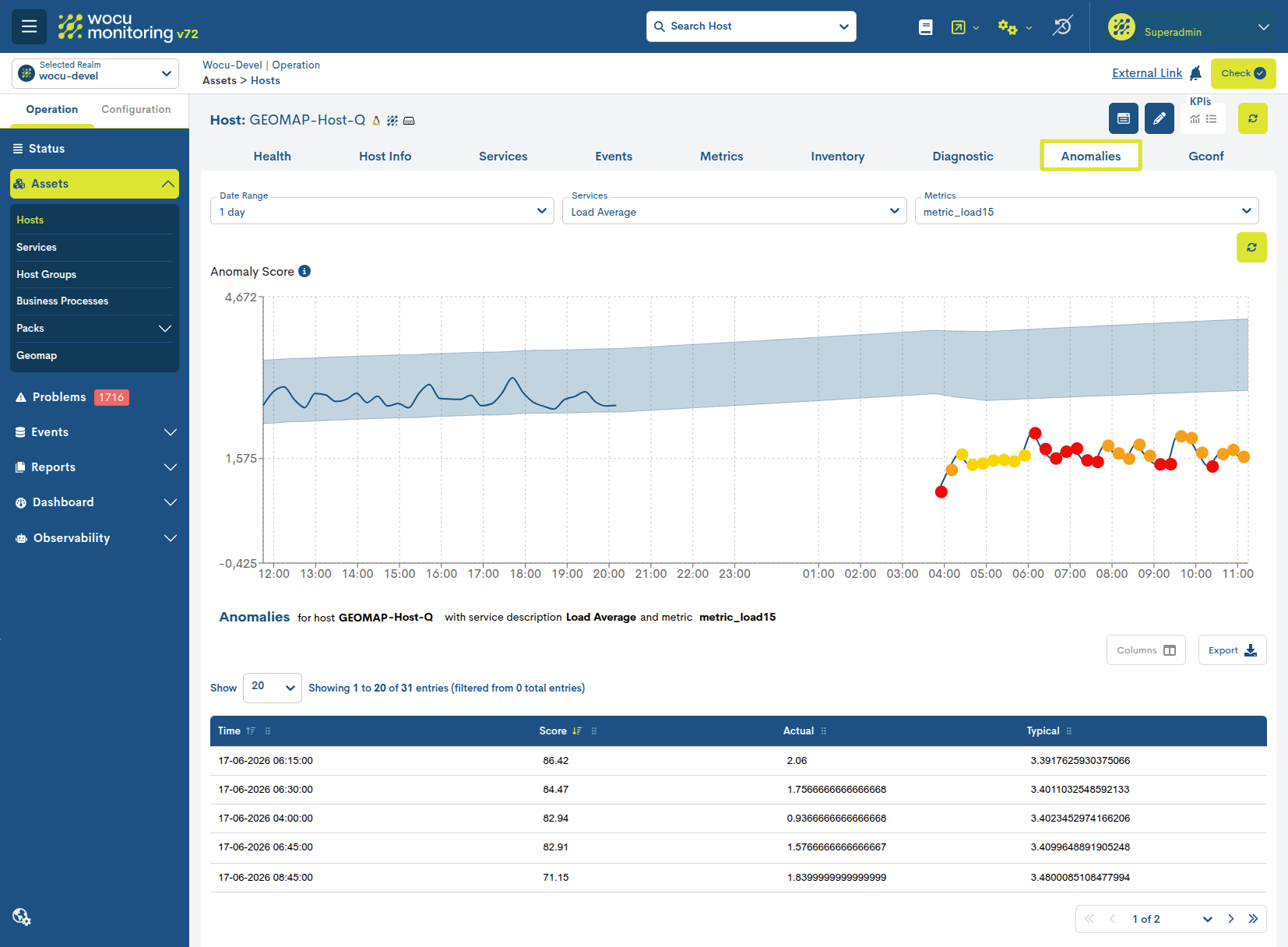Open the Date Range dropdown

(382, 211)
